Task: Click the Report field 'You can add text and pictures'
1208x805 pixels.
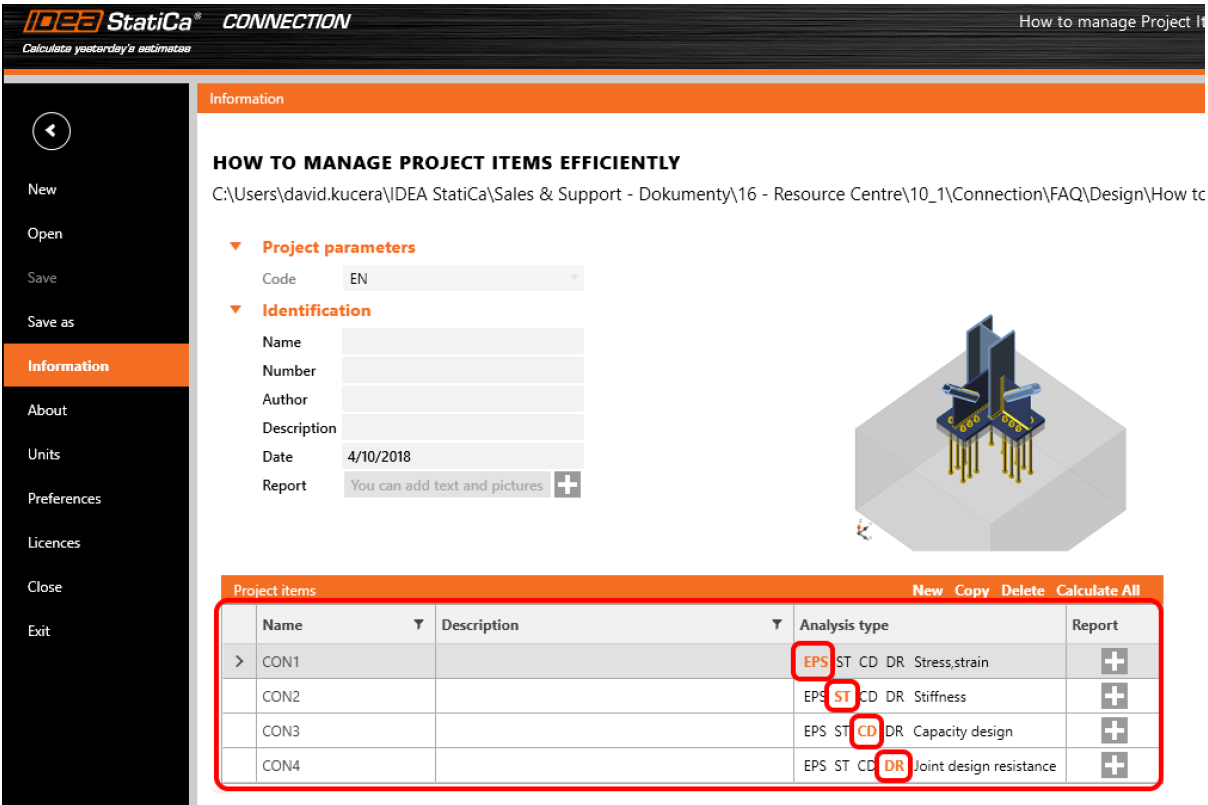Action: [x=447, y=485]
